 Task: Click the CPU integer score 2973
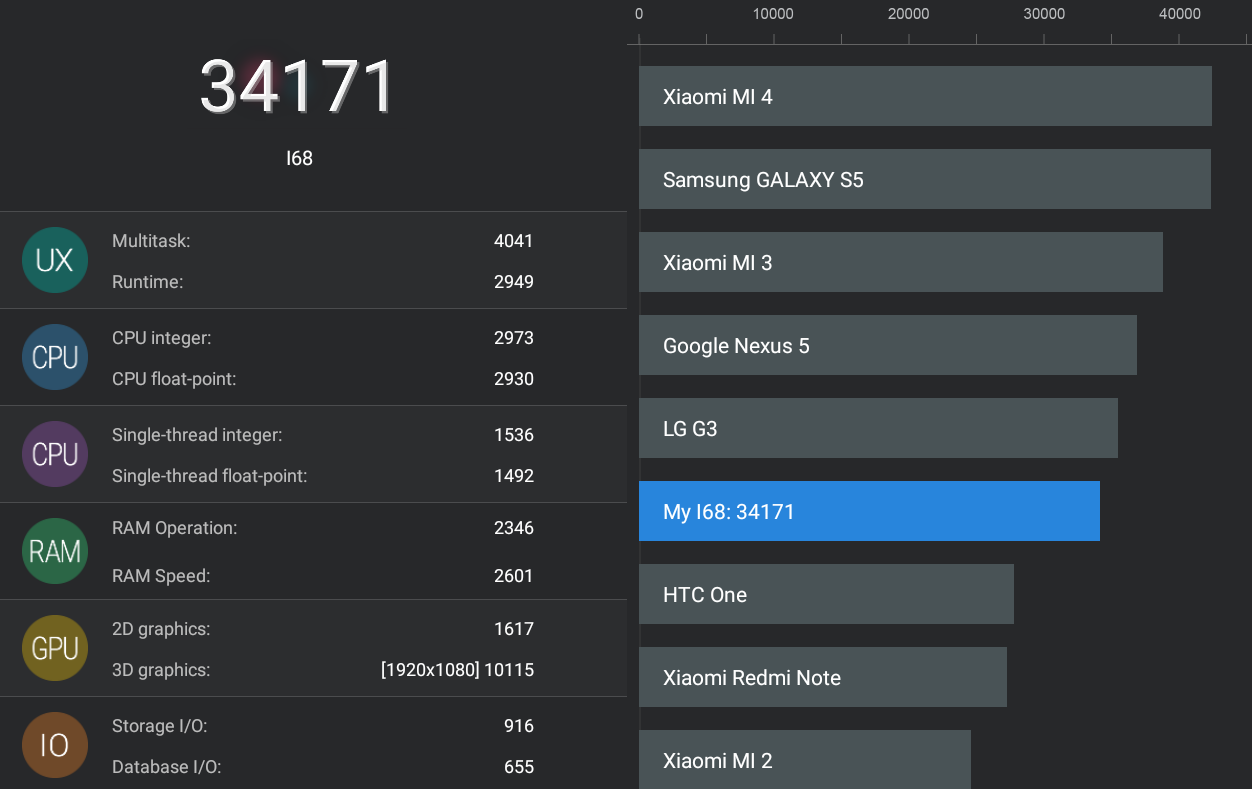[x=514, y=338]
